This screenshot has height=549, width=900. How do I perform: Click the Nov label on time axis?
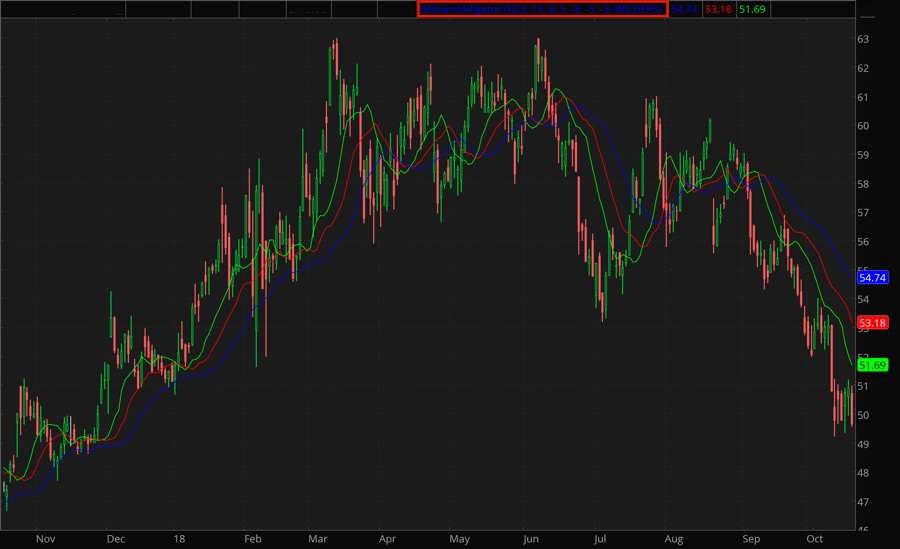[45, 538]
